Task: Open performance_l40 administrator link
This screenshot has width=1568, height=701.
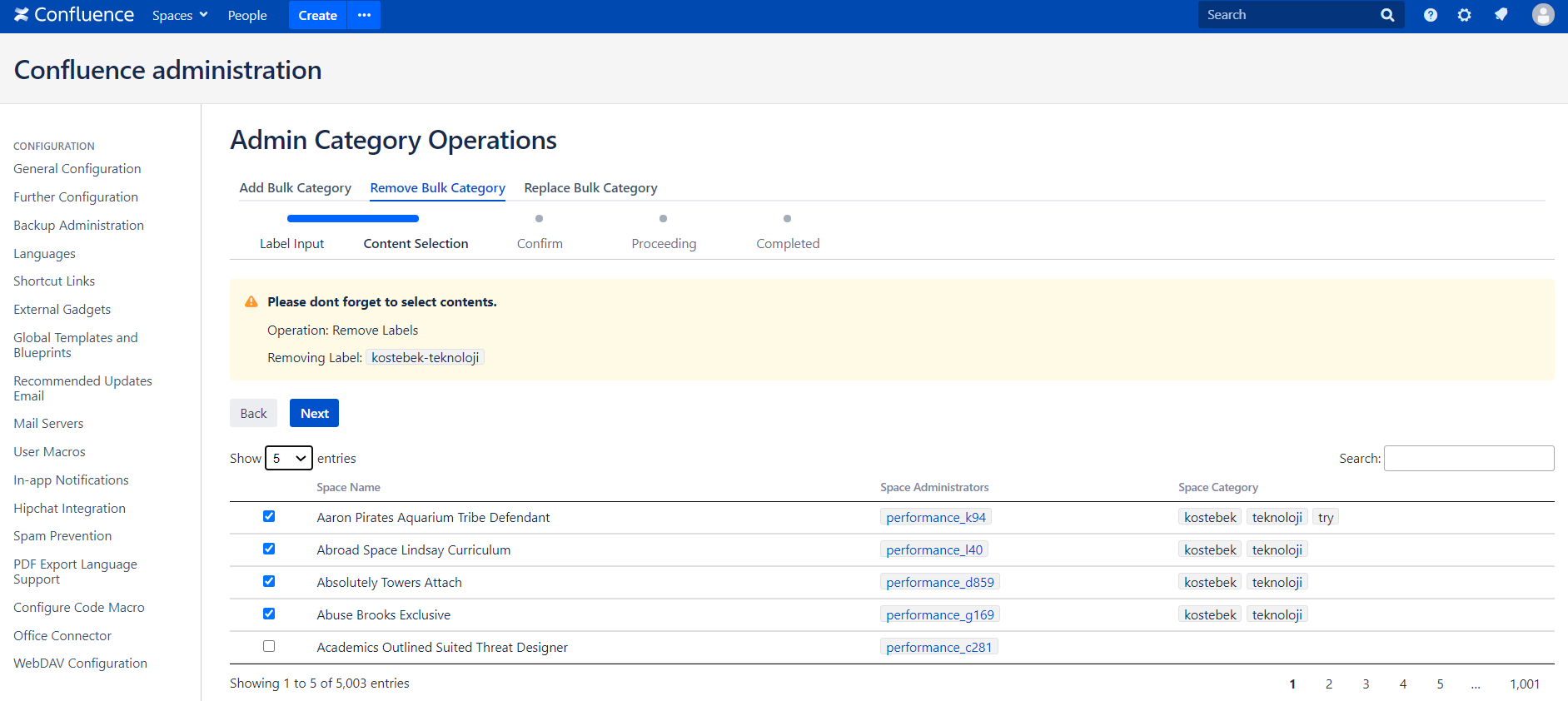Action: [x=934, y=549]
